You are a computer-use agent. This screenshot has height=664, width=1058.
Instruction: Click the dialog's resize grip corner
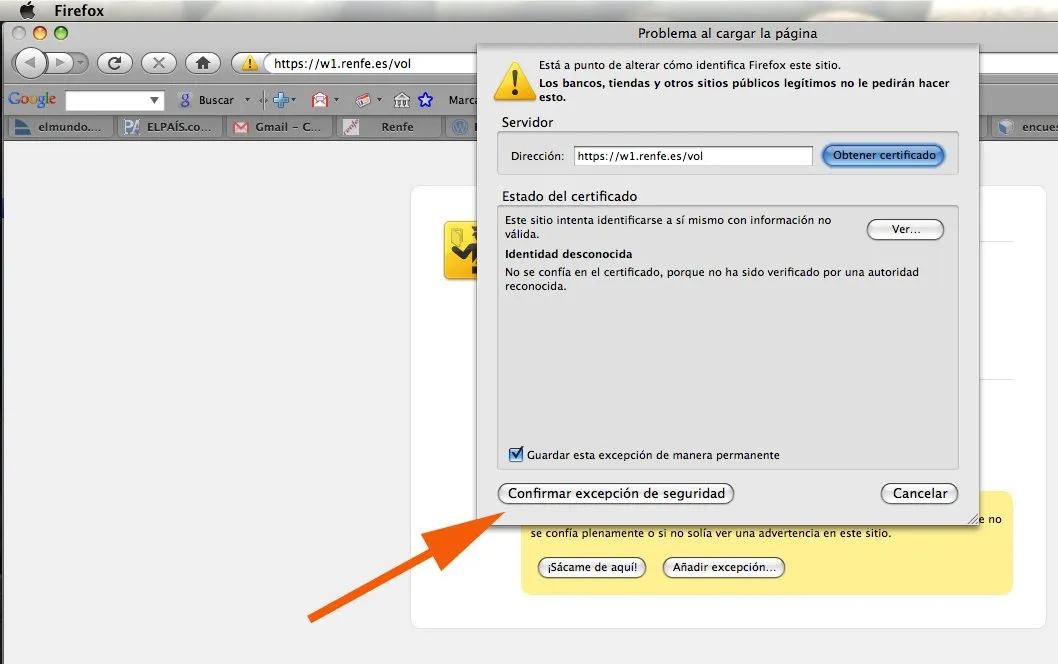(x=973, y=519)
